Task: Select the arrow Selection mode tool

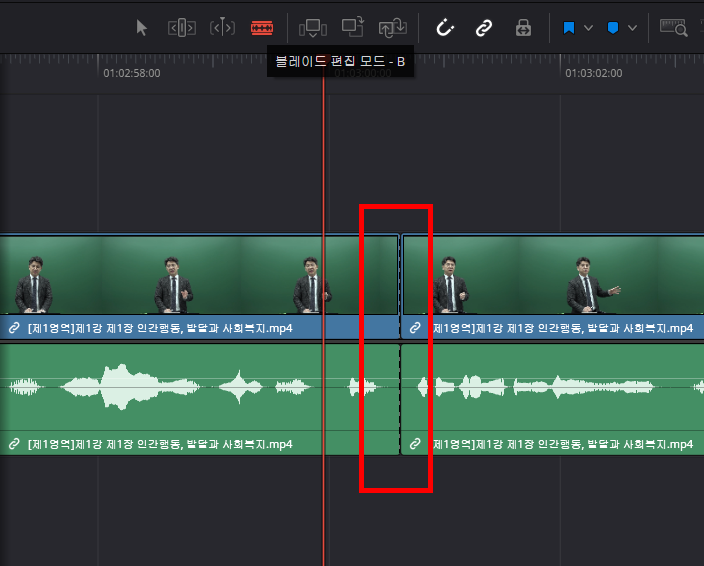Action: click(141, 28)
